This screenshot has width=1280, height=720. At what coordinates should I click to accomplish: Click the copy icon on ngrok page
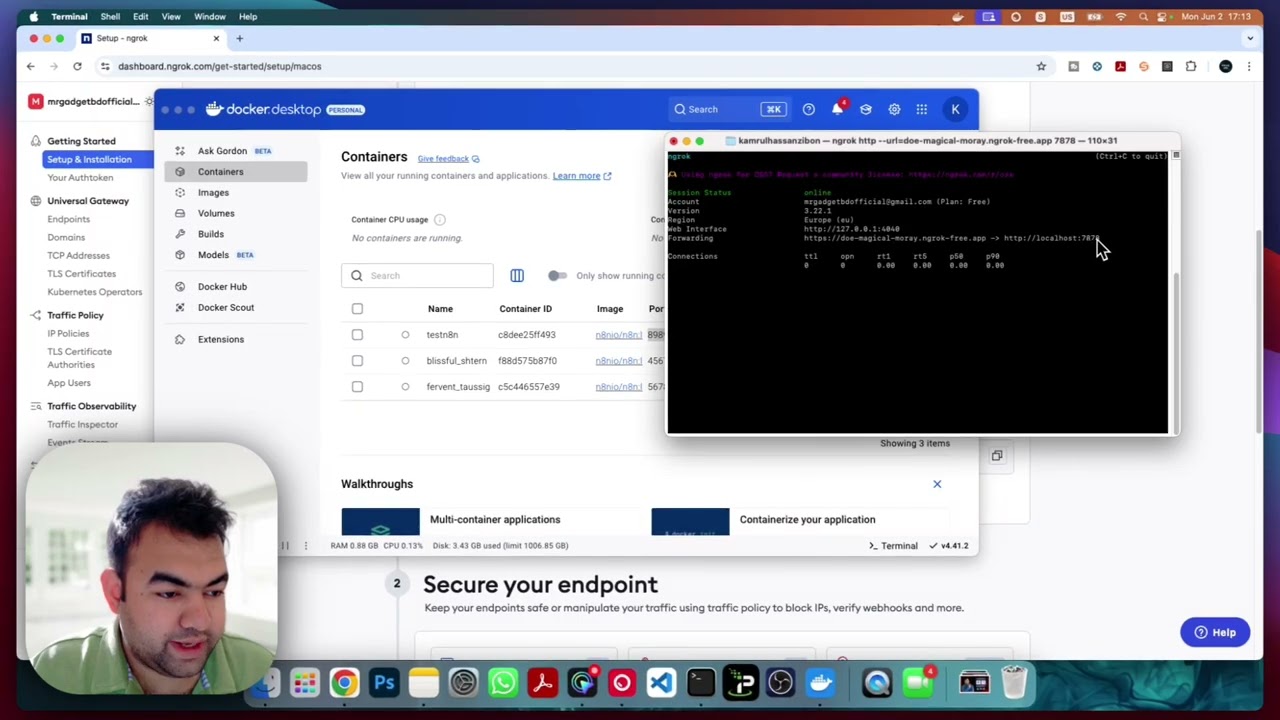pyautogui.click(x=997, y=456)
